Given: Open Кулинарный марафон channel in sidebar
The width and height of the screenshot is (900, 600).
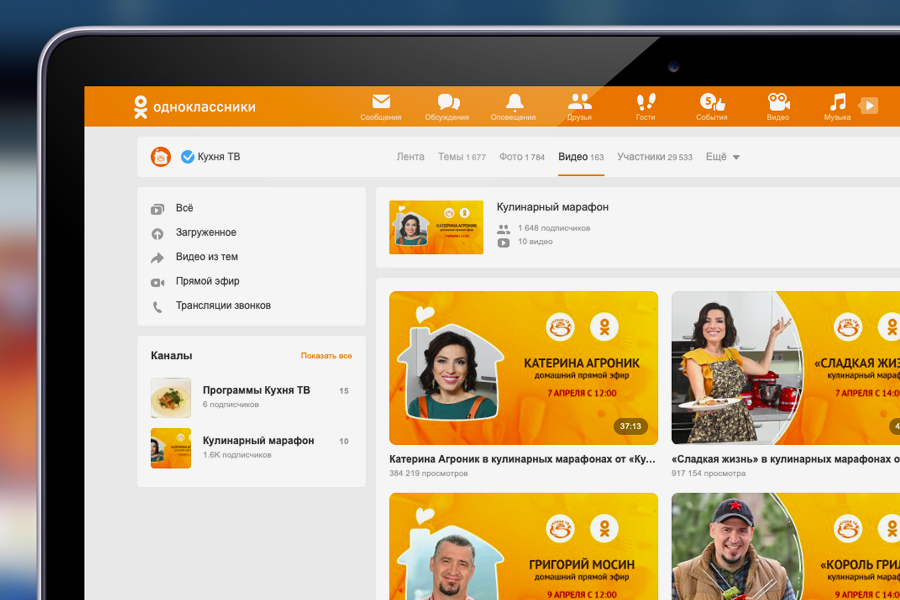Looking at the screenshot, I should tap(258, 440).
